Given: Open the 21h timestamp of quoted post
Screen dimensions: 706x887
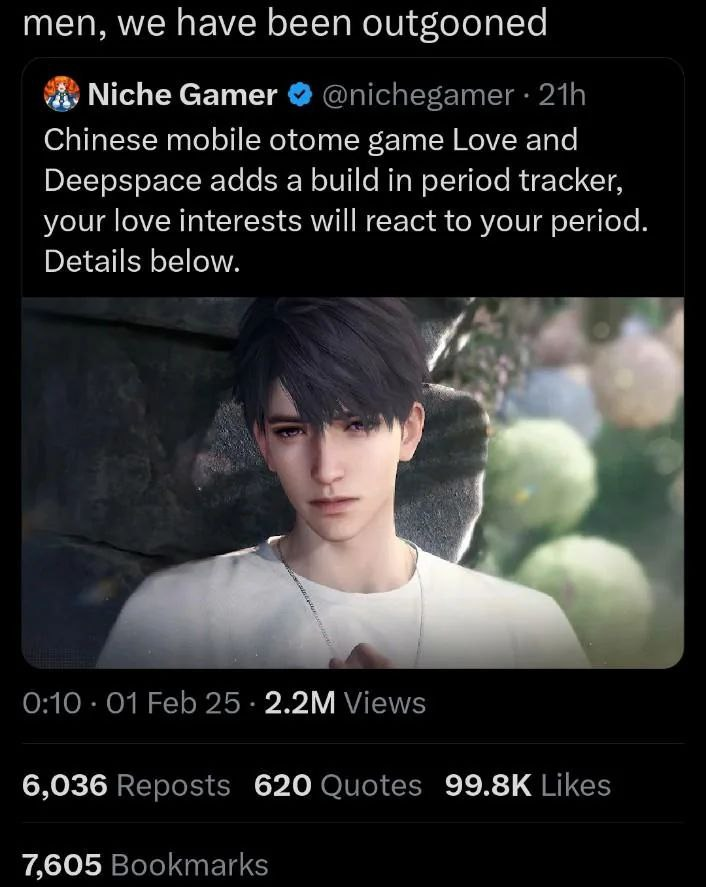Looking at the screenshot, I should 562,94.
